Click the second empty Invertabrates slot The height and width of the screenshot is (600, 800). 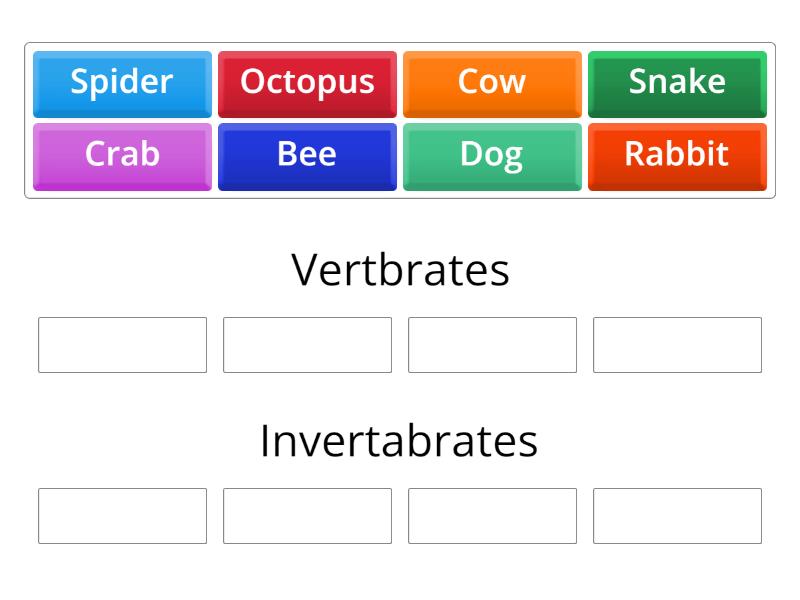[307, 516]
